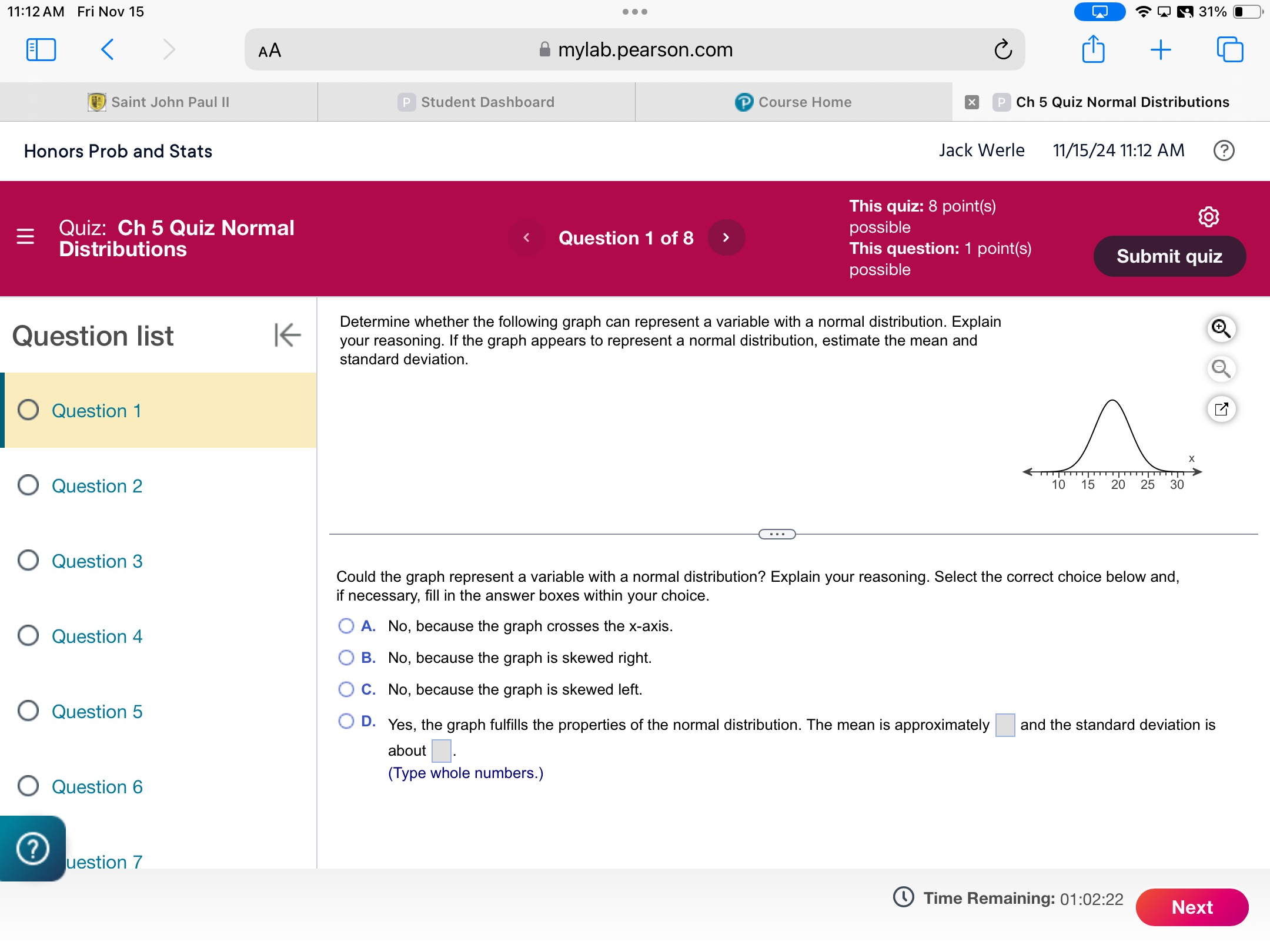Tap the Safari forward arrow
This screenshot has width=1270, height=952.
tap(169, 50)
